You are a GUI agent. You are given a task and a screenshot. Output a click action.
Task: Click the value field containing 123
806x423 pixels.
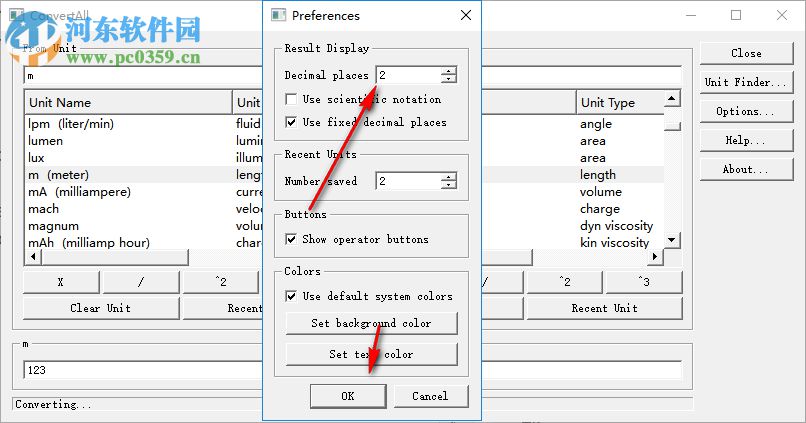point(140,370)
